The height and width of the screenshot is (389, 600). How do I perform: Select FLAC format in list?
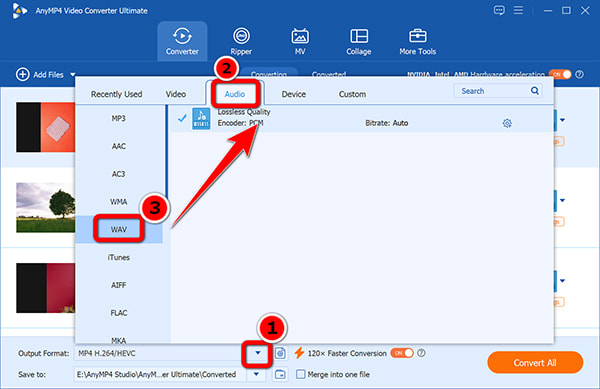pos(119,313)
